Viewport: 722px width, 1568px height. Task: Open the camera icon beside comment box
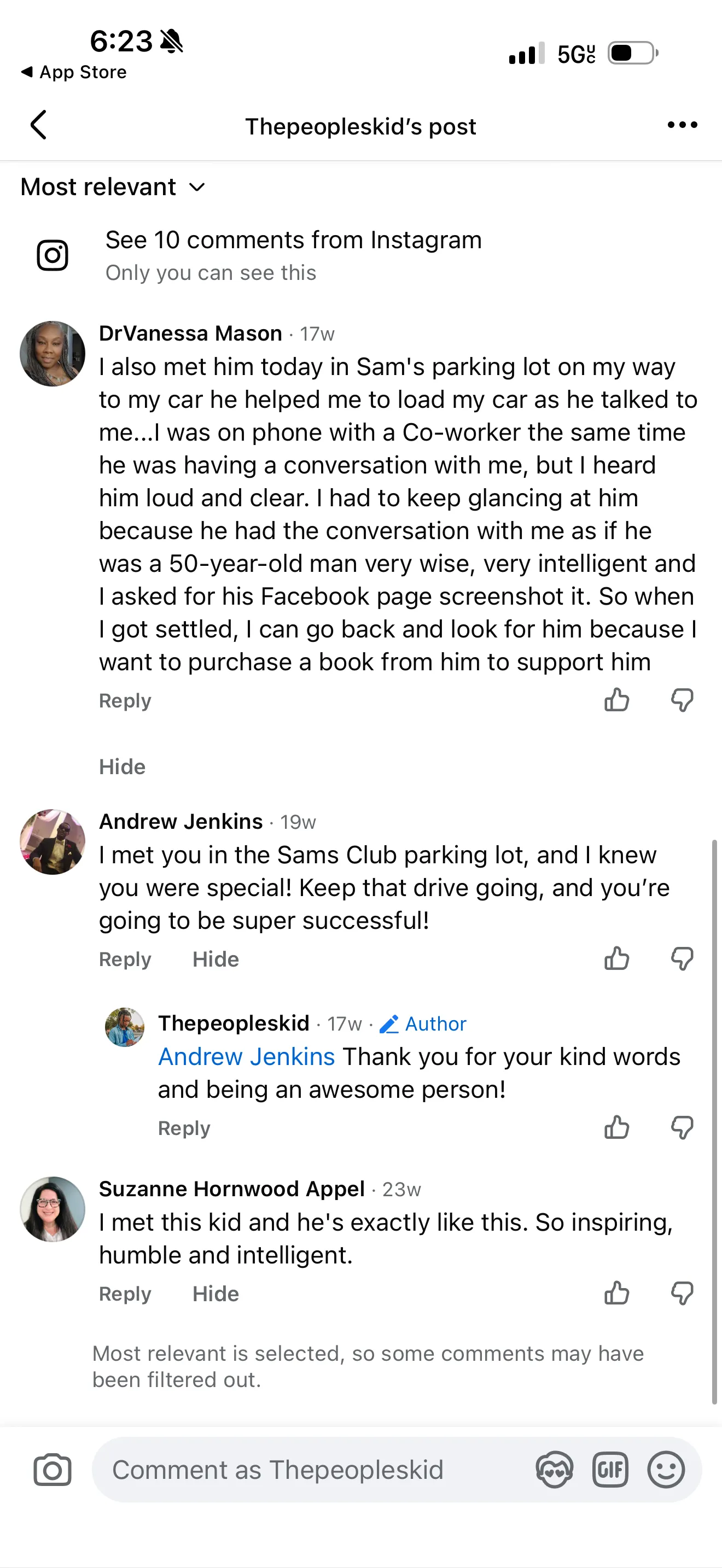point(53,1470)
